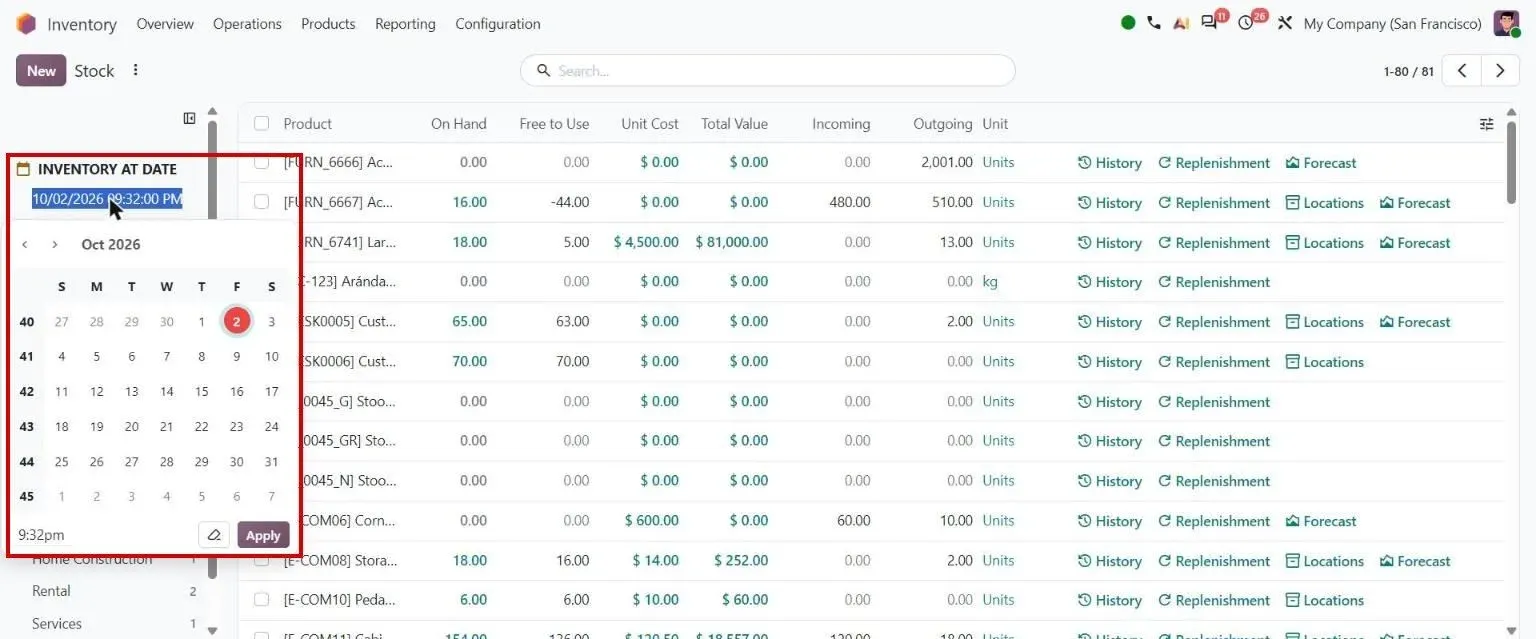Toggle the select-all checkbox in header
Image resolution: width=1536 pixels, height=639 pixels.
click(262, 124)
